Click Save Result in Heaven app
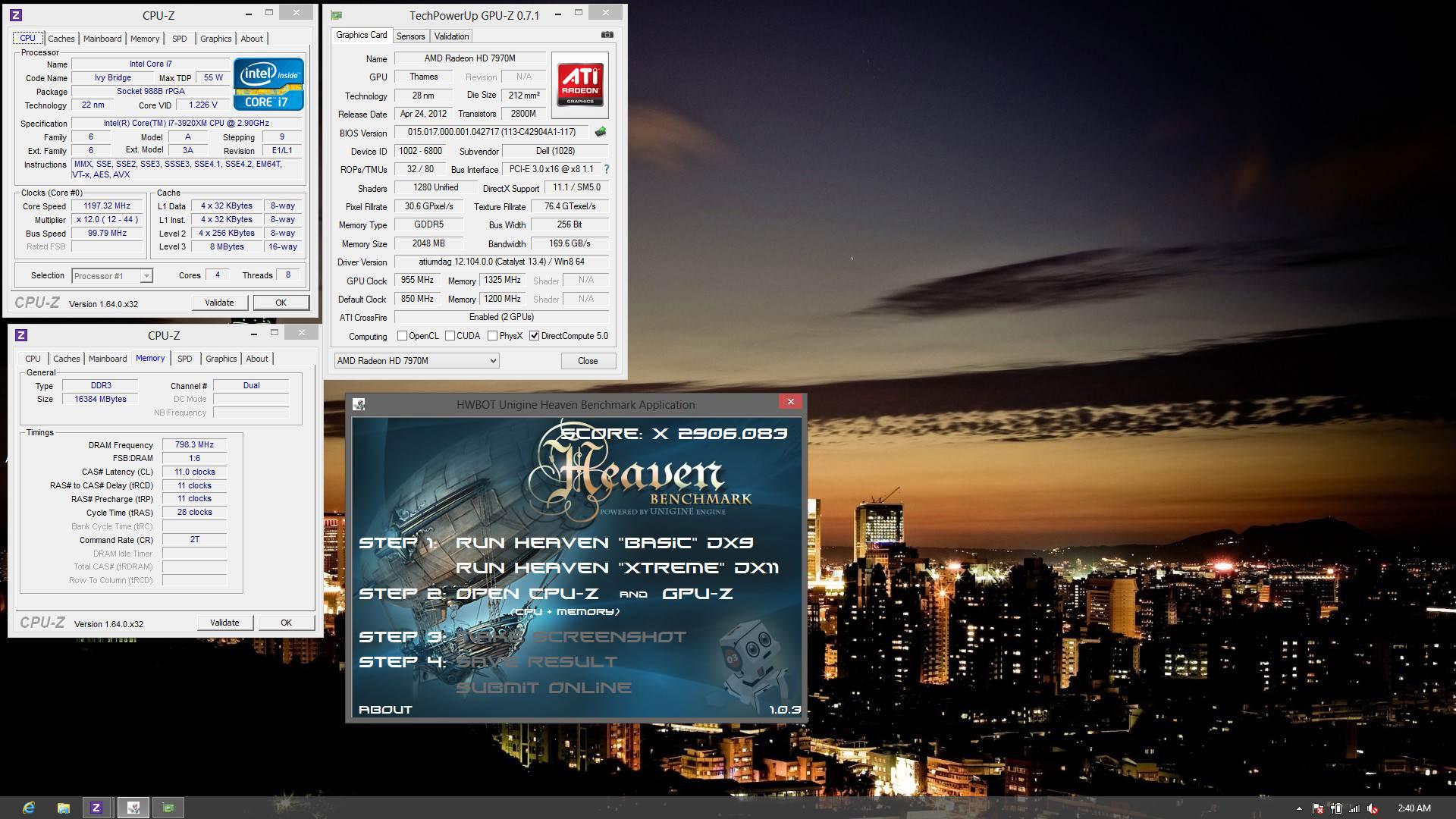1456x819 pixels. coord(536,662)
